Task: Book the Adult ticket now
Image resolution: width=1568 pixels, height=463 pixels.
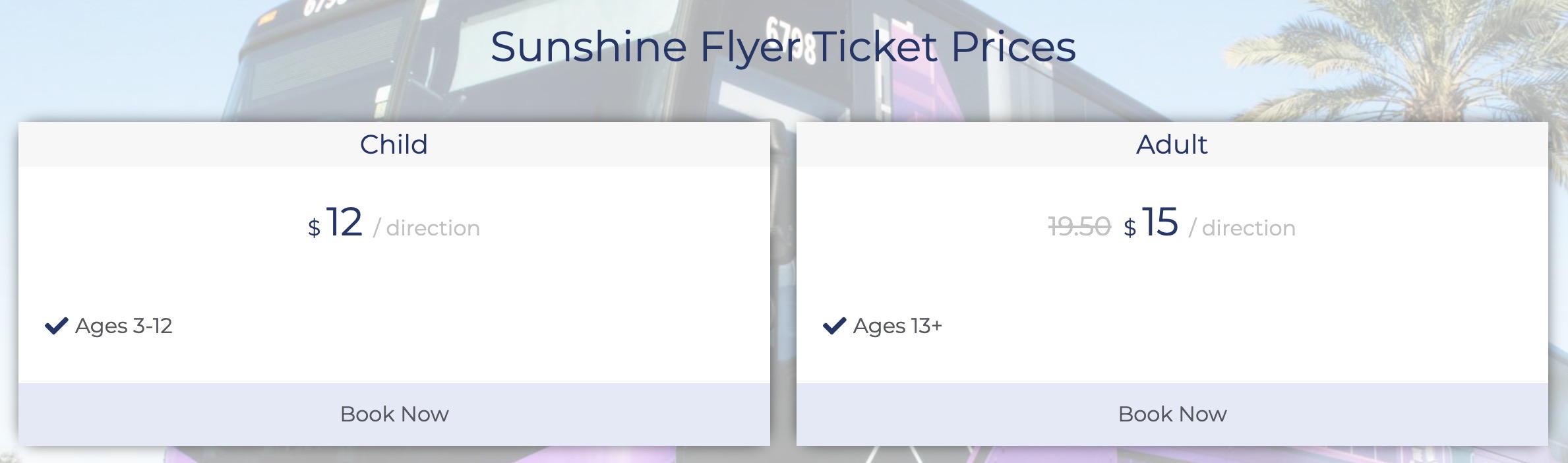Action: coord(1172,414)
